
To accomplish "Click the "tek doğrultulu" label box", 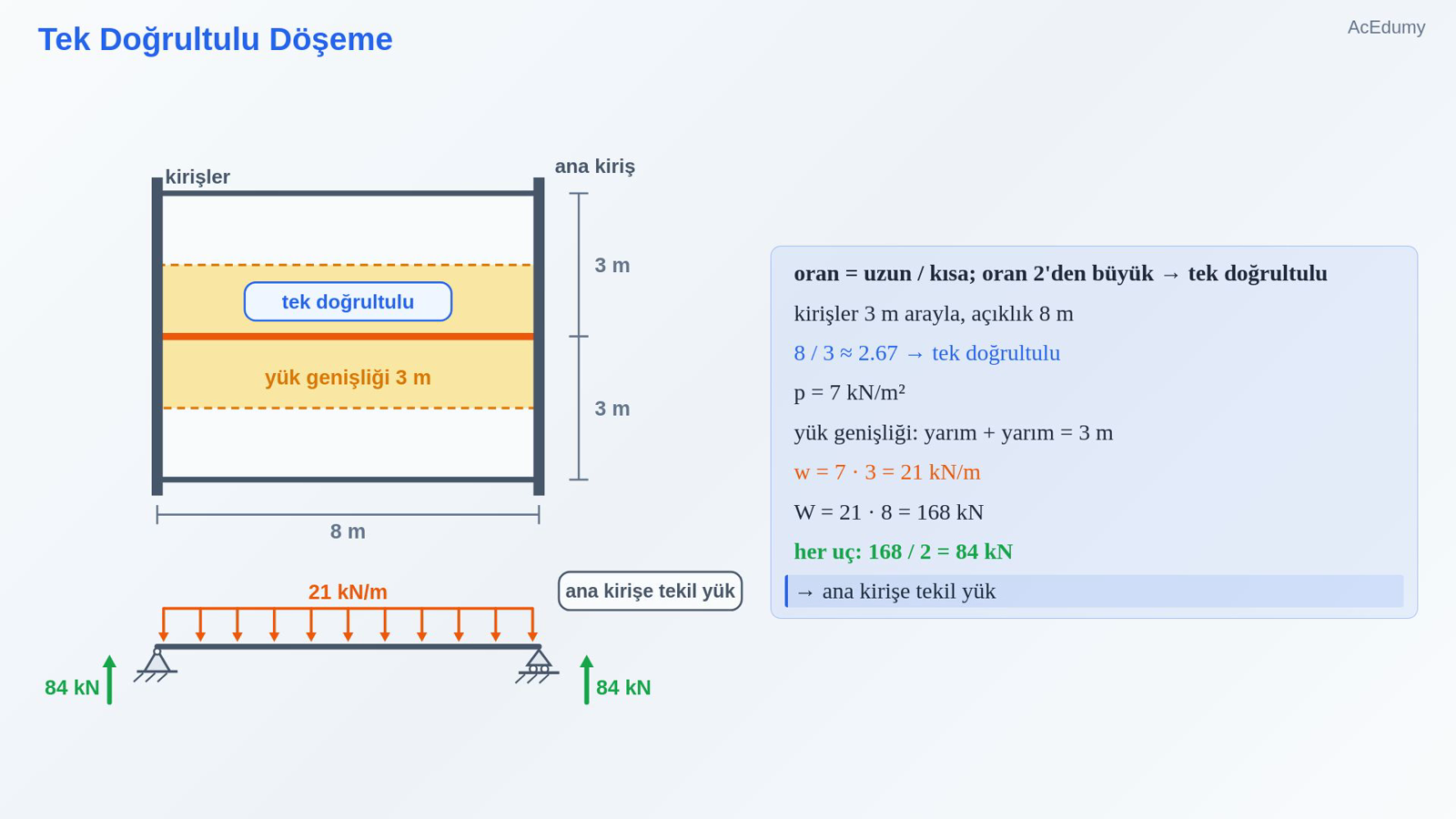I will 348,301.
